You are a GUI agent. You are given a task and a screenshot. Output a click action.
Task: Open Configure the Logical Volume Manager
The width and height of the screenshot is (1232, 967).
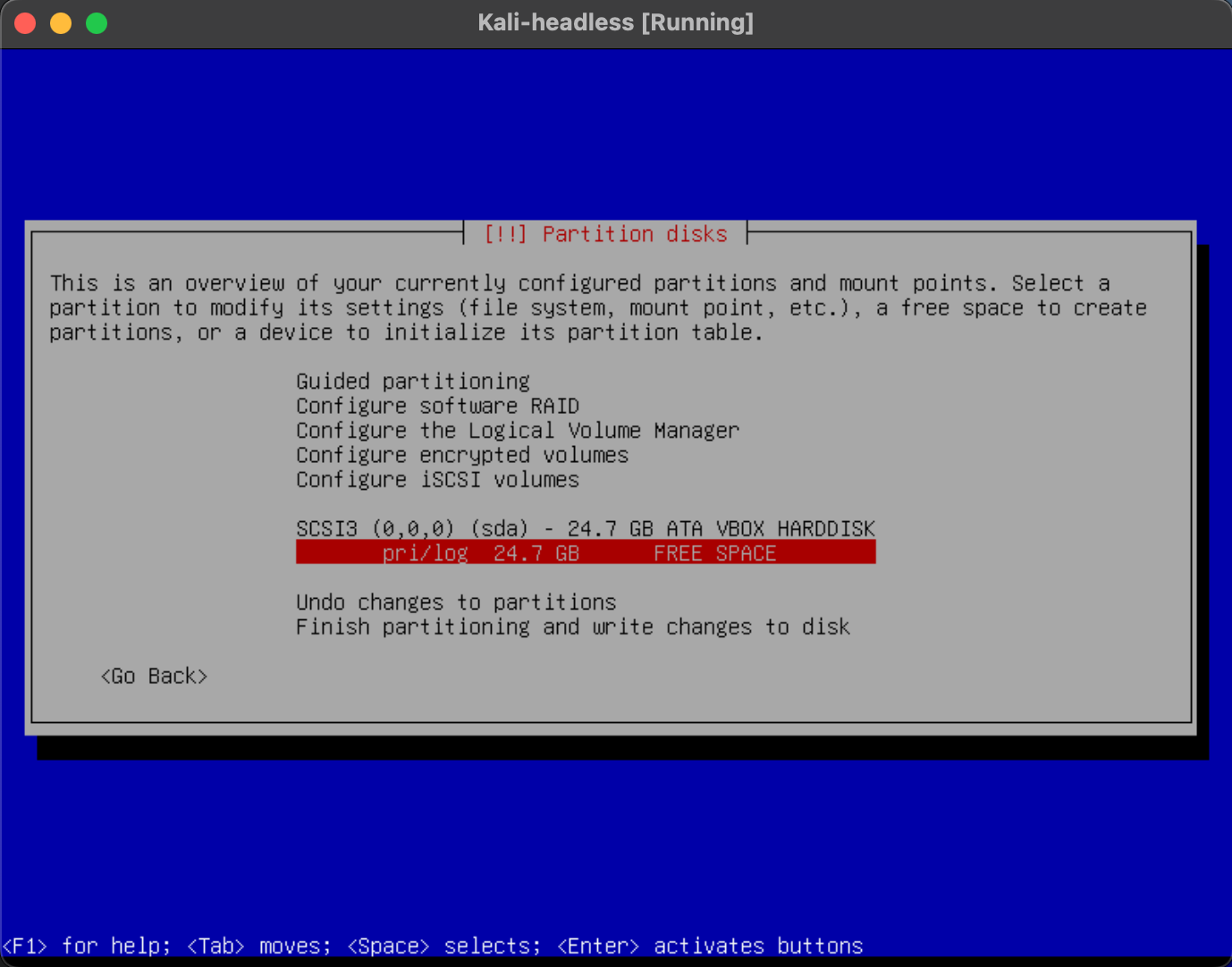point(518,431)
